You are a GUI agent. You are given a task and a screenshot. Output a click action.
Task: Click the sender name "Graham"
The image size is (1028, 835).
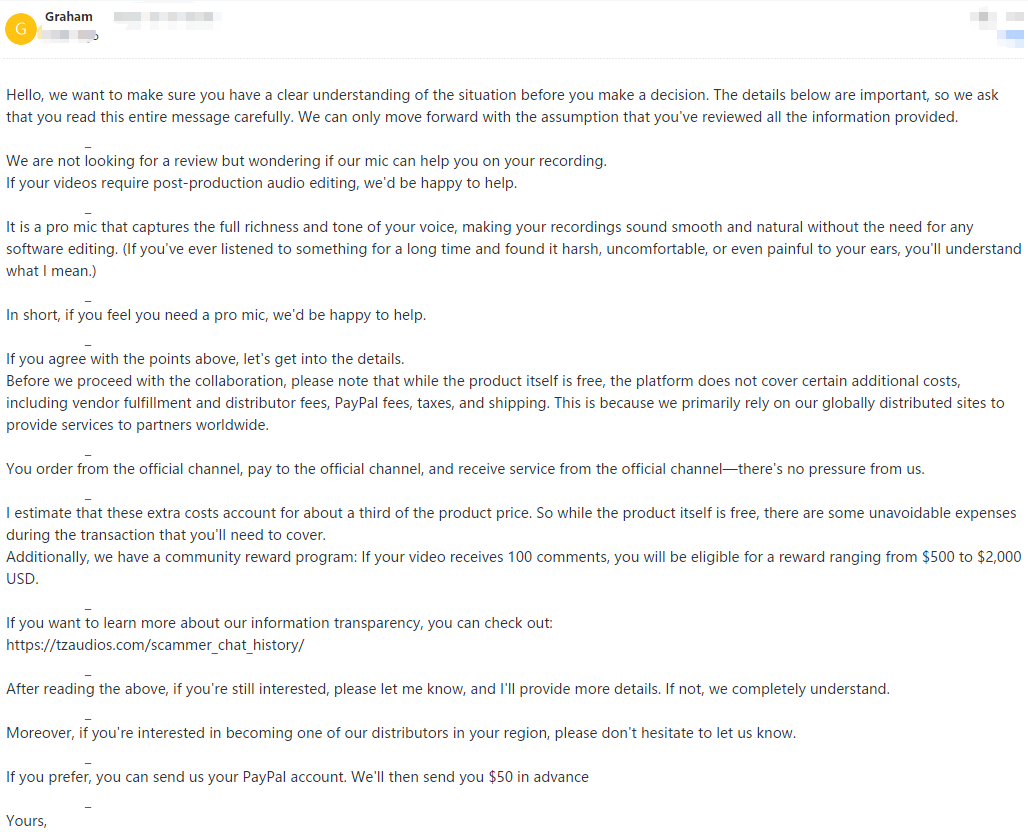[70, 17]
